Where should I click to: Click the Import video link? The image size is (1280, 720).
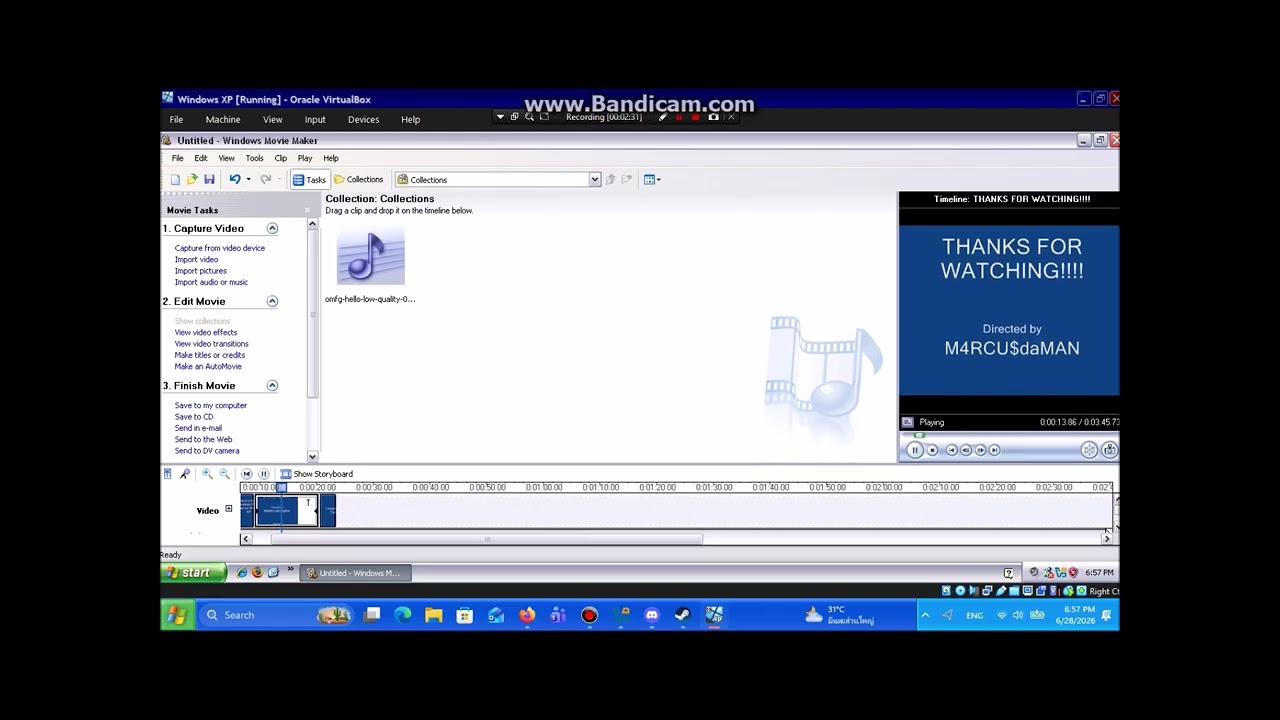coord(196,259)
